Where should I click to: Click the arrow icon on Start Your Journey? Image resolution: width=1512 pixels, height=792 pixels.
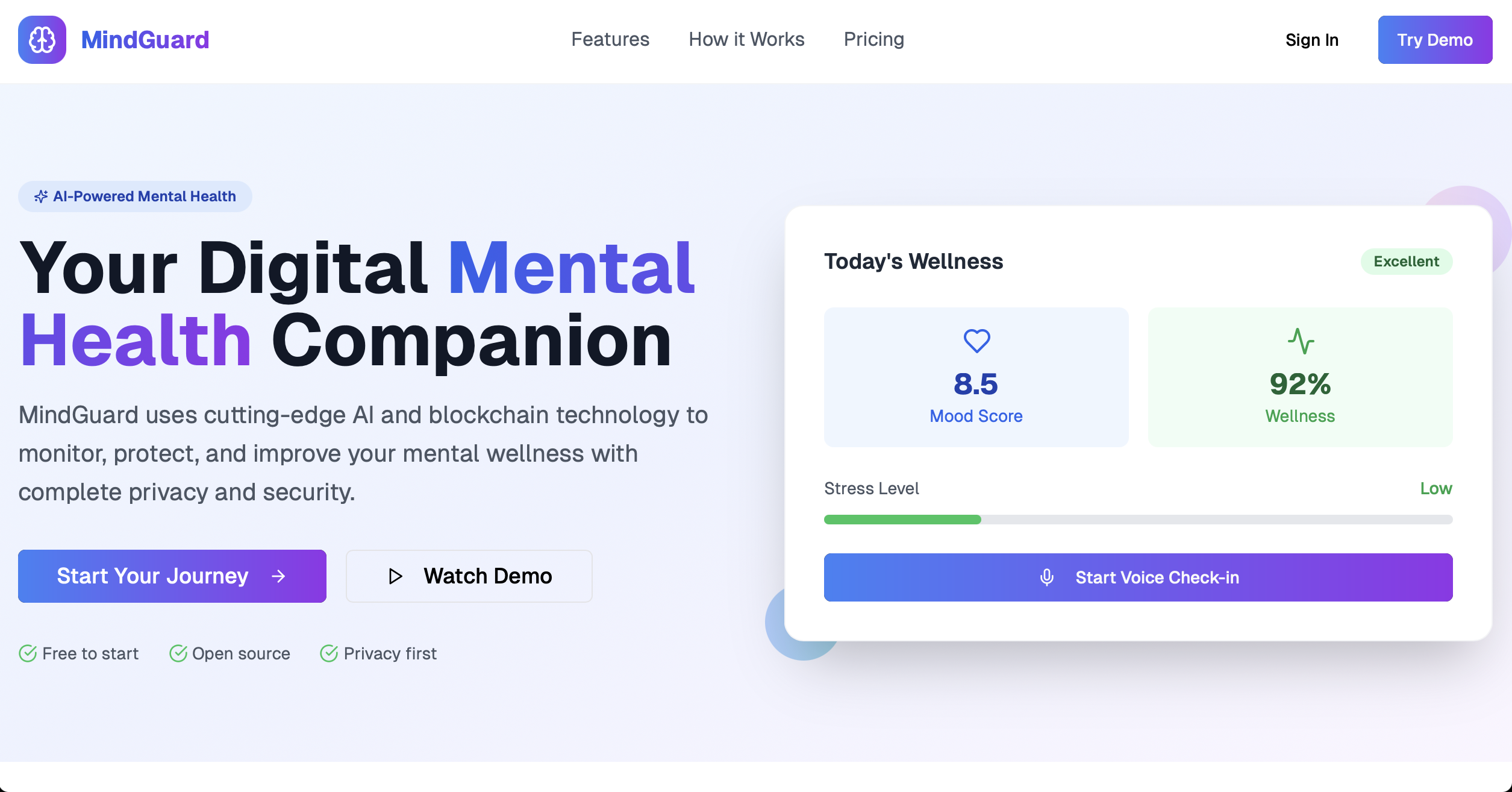pos(278,576)
